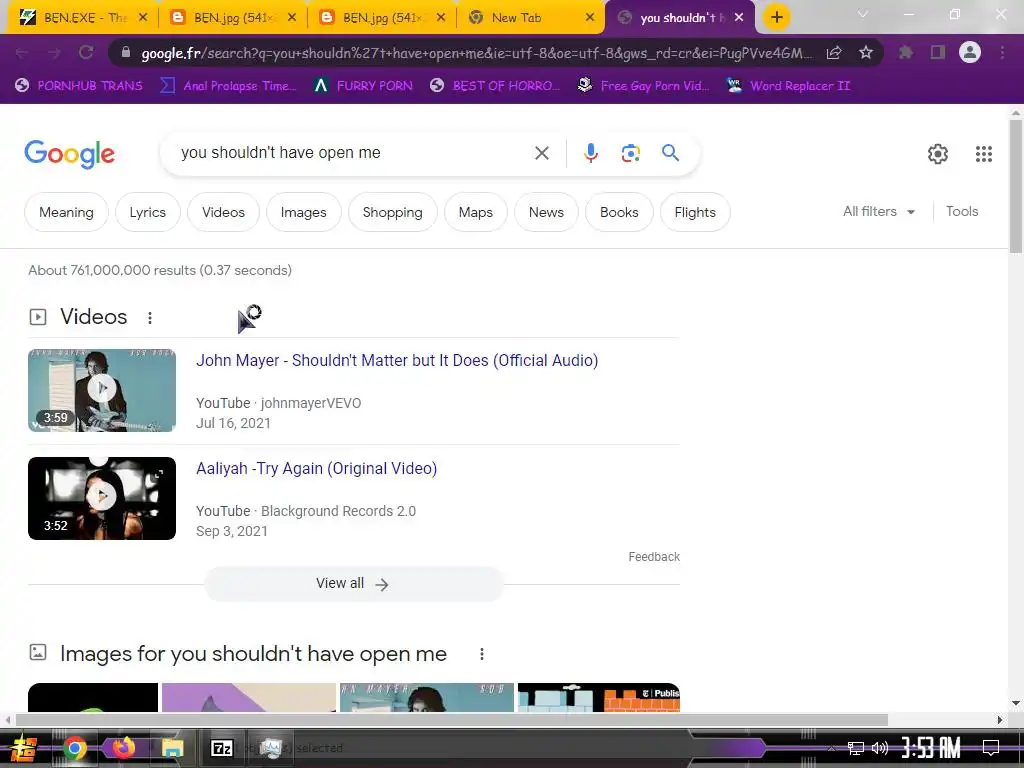Viewport: 1024px width, 768px height.
Task: Select the News filter chip
Action: click(546, 212)
